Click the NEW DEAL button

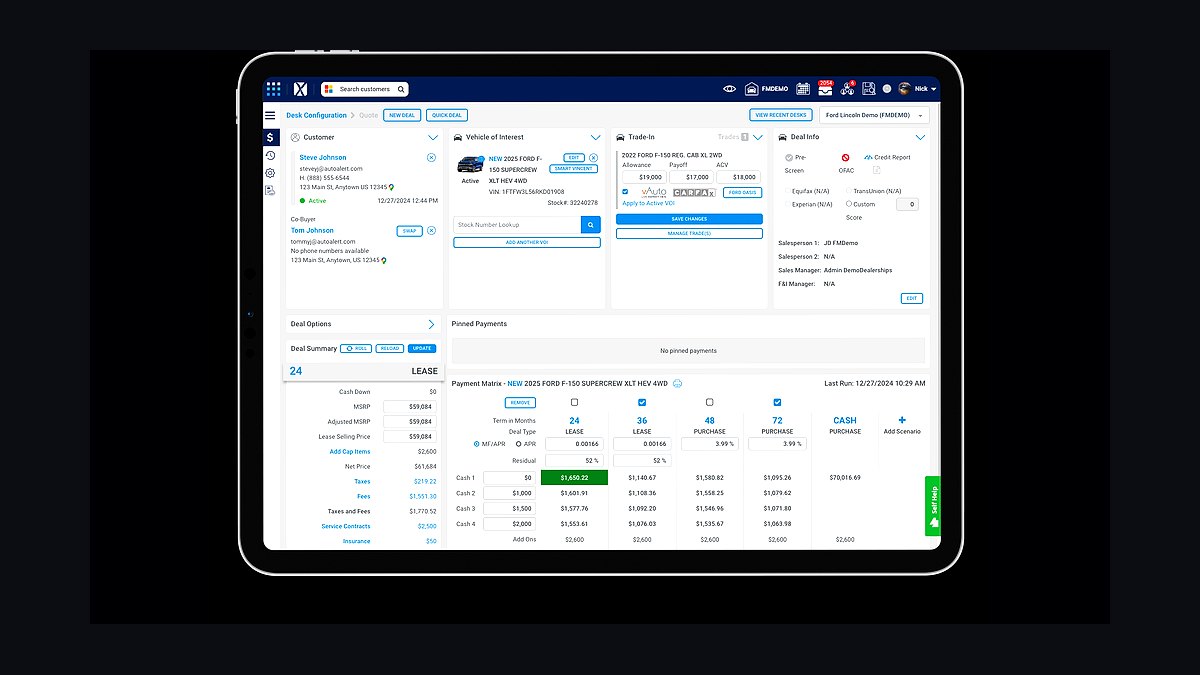click(402, 115)
